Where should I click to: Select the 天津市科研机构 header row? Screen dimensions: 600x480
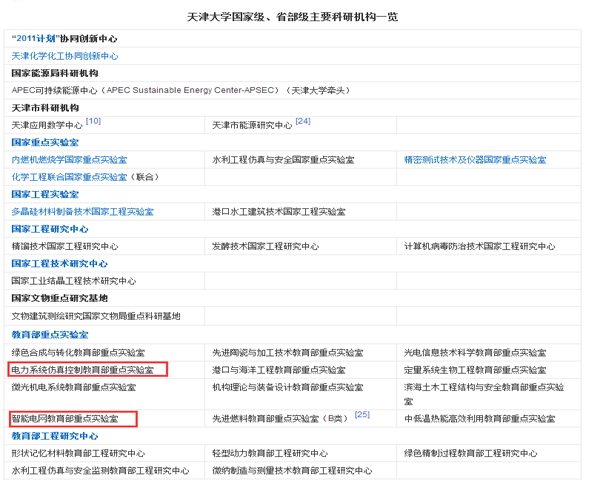pyautogui.click(x=293, y=108)
